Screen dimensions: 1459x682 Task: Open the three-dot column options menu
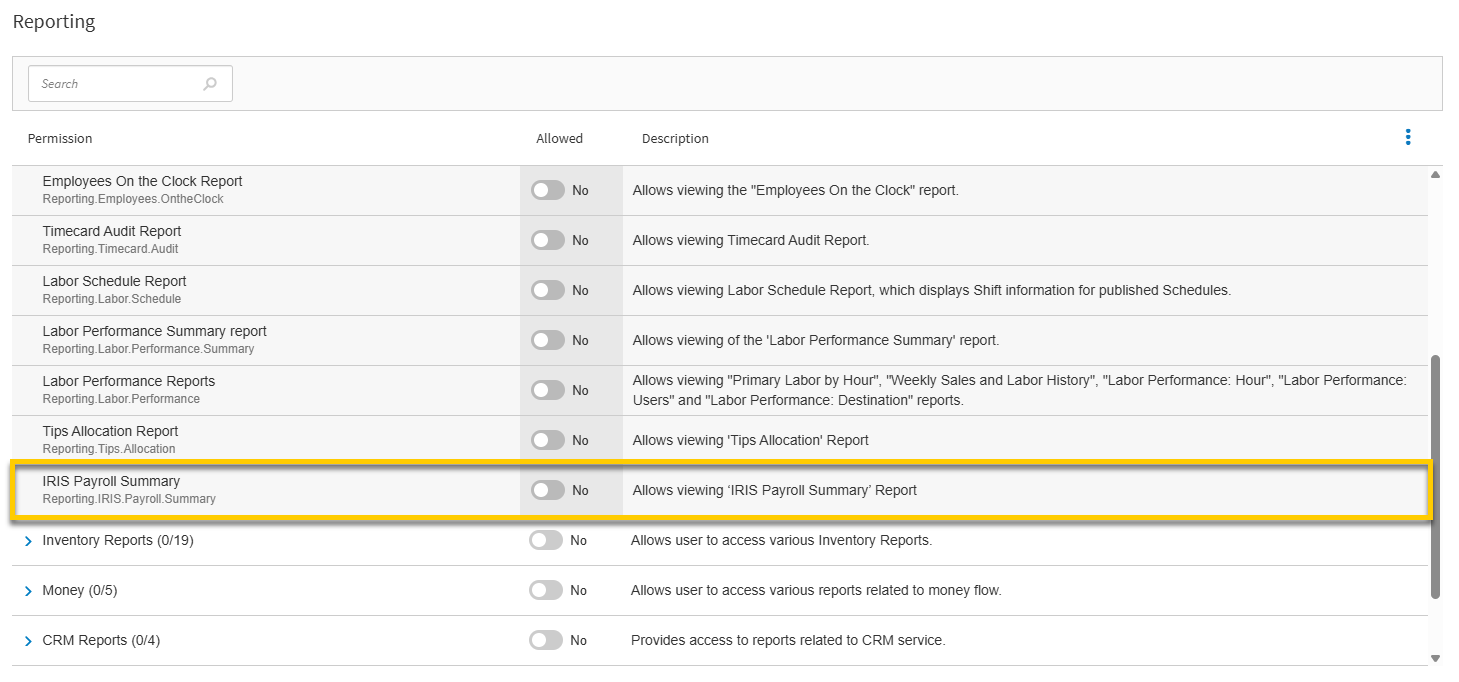tap(1408, 137)
